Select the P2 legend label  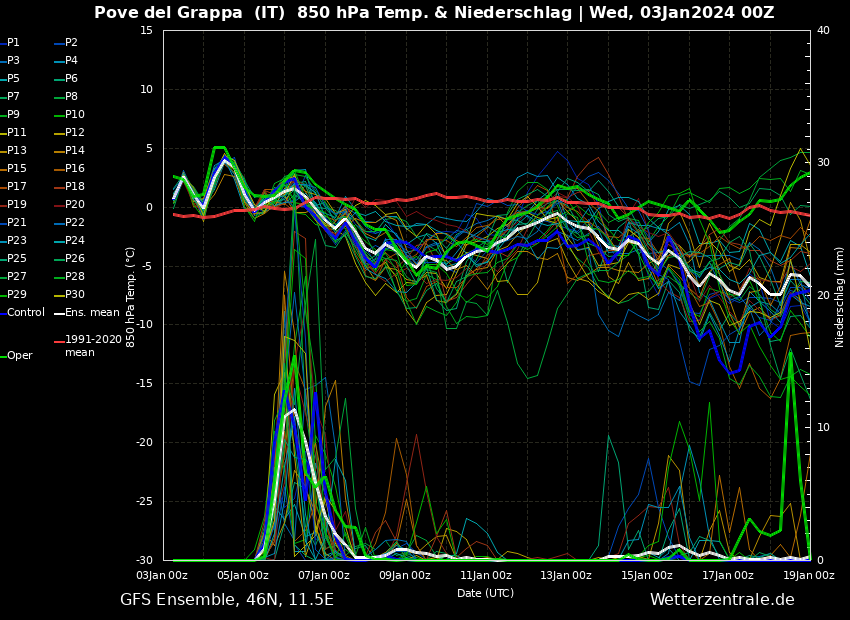[72, 42]
